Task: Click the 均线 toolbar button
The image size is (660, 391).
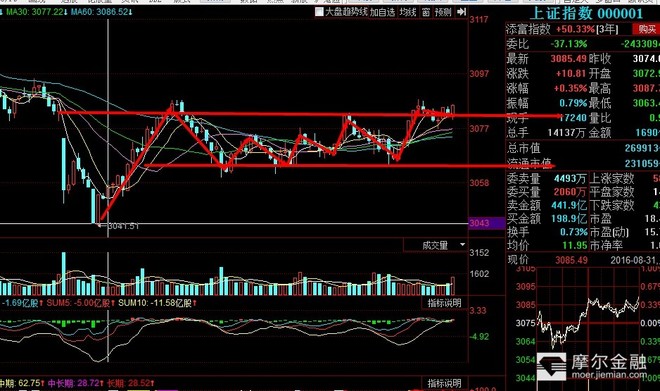Action: tap(407, 12)
